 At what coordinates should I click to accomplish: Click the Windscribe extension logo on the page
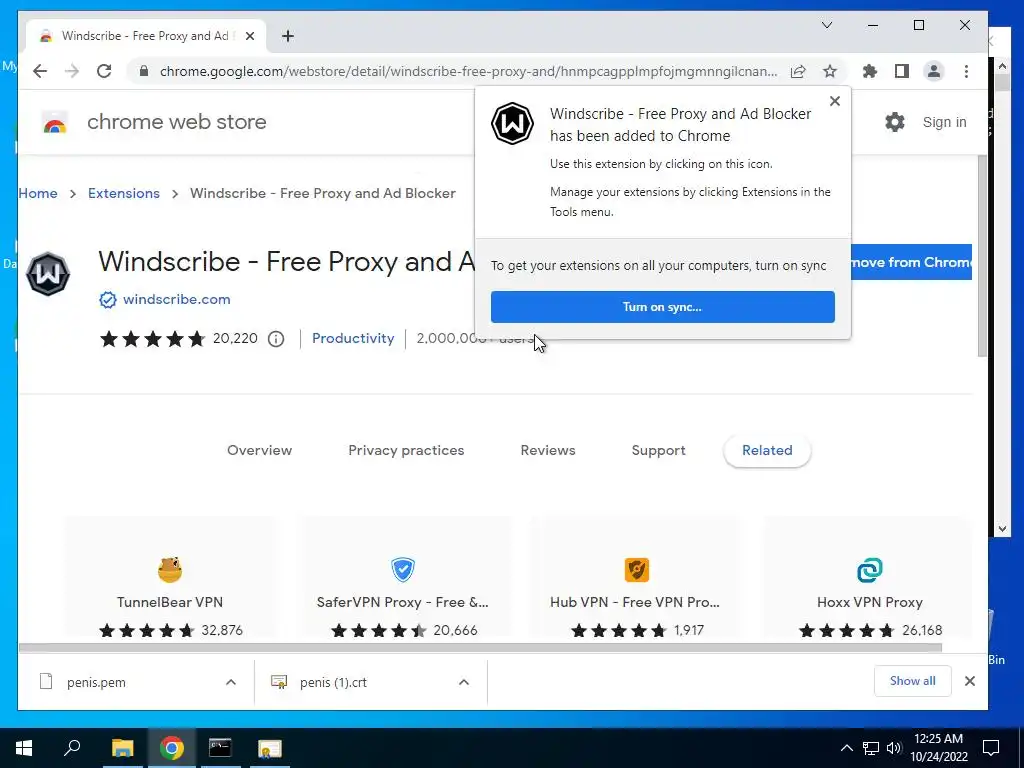(x=48, y=274)
